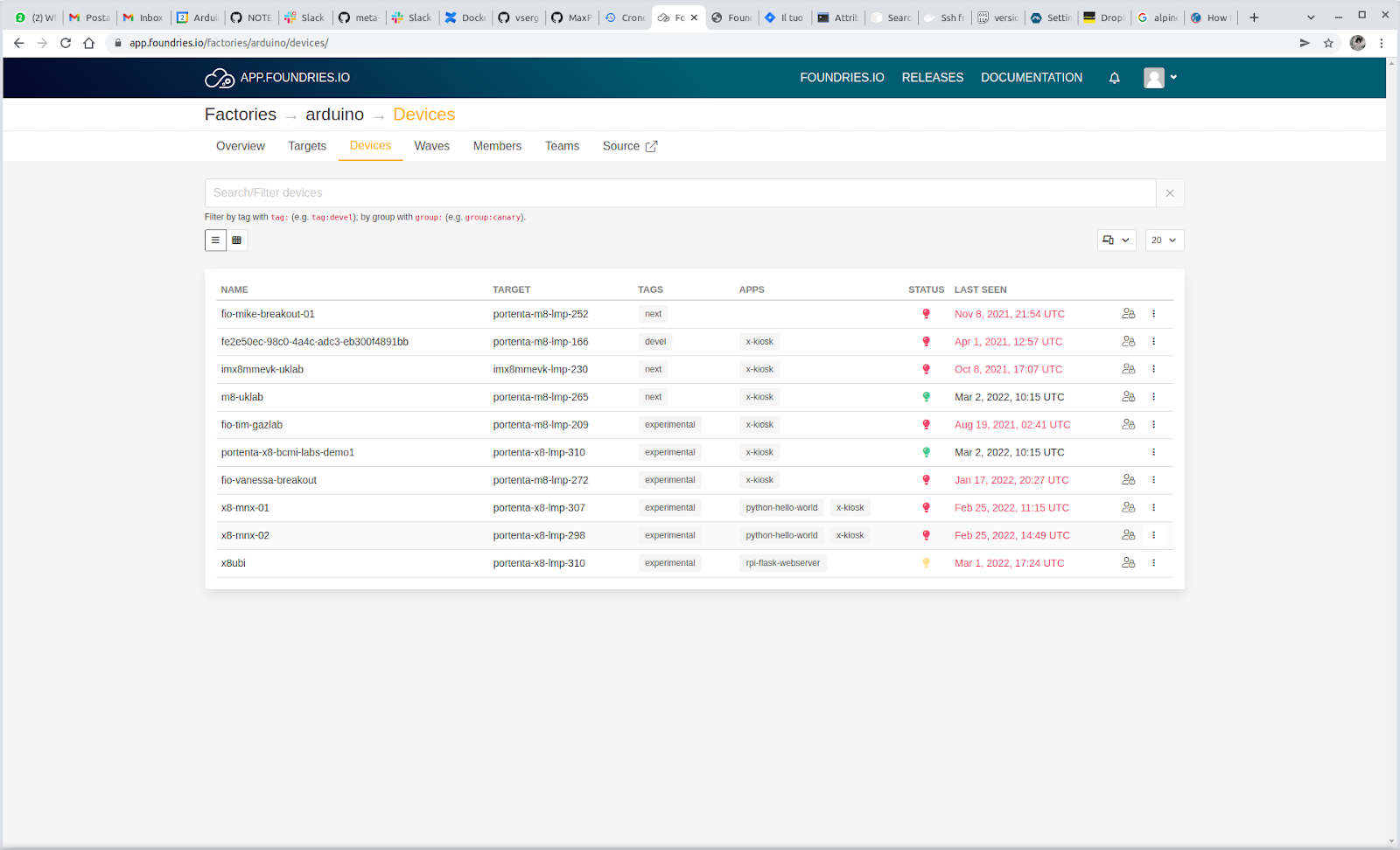Click the browser reload button
Screen dimensions: 1400x850
(66, 43)
